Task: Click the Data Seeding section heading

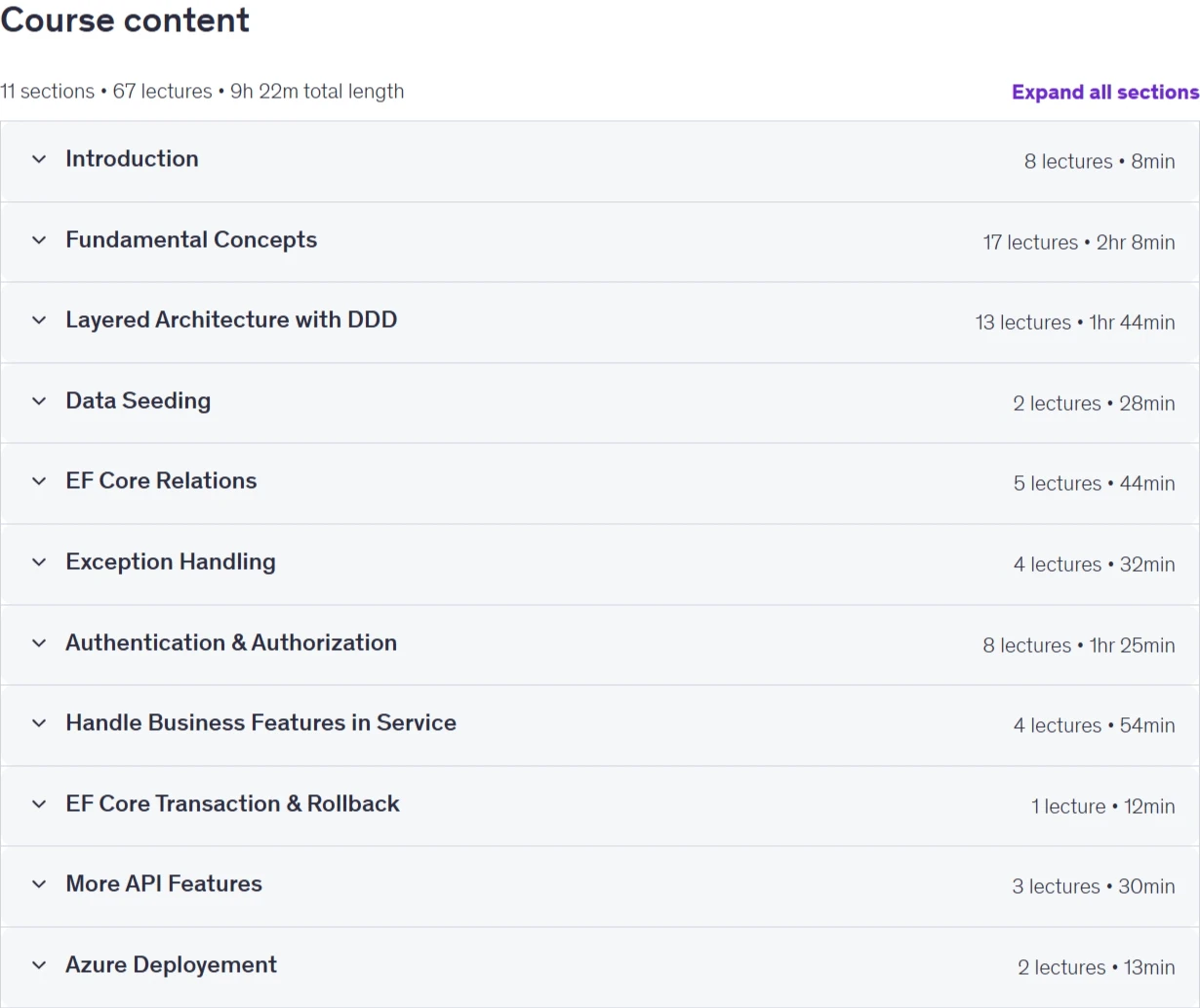Action: 139,401
